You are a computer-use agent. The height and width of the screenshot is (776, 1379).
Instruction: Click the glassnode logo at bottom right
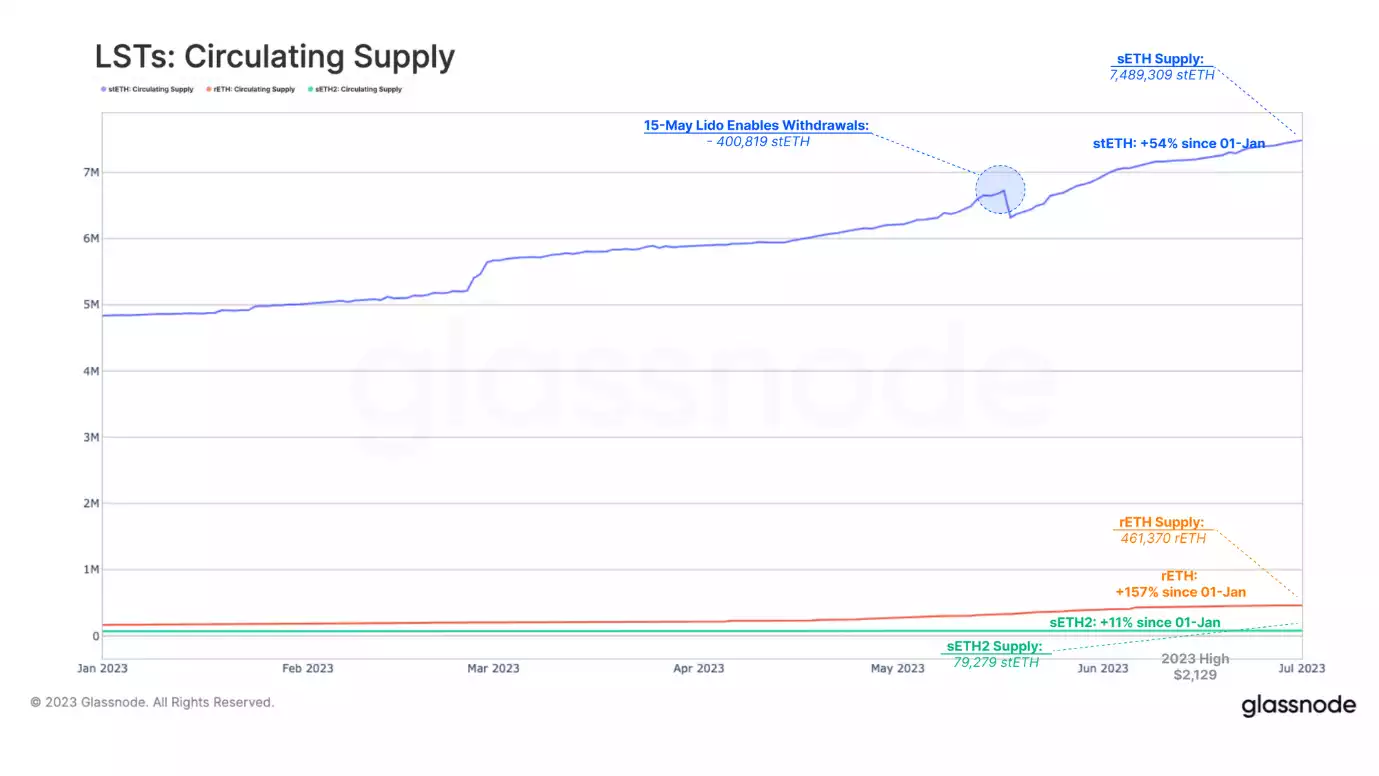coord(1298,706)
